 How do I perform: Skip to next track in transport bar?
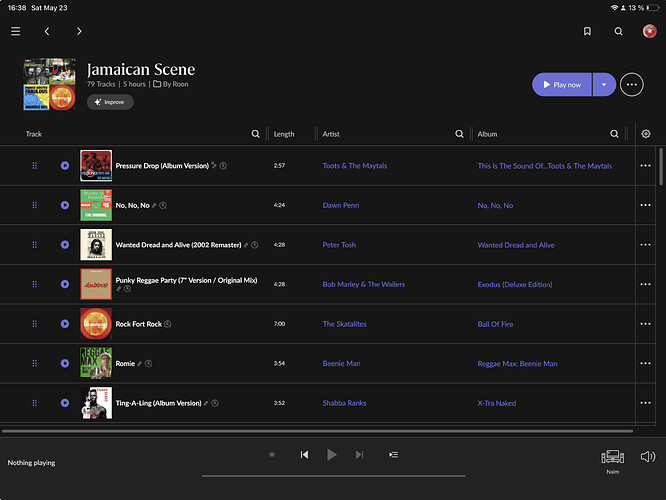pyautogui.click(x=359, y=455)
